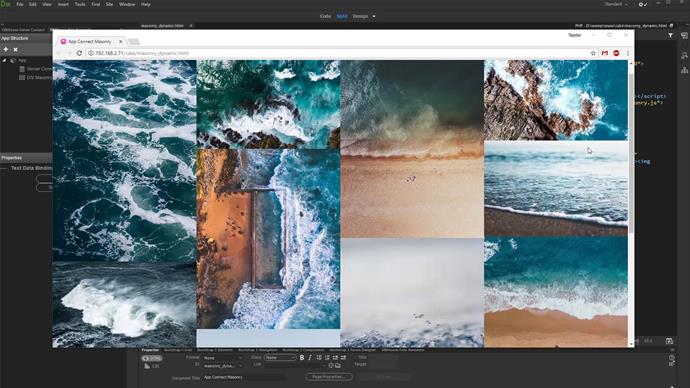Open the Edit menu
The image size is (690, 388).
tap(33, 4)
